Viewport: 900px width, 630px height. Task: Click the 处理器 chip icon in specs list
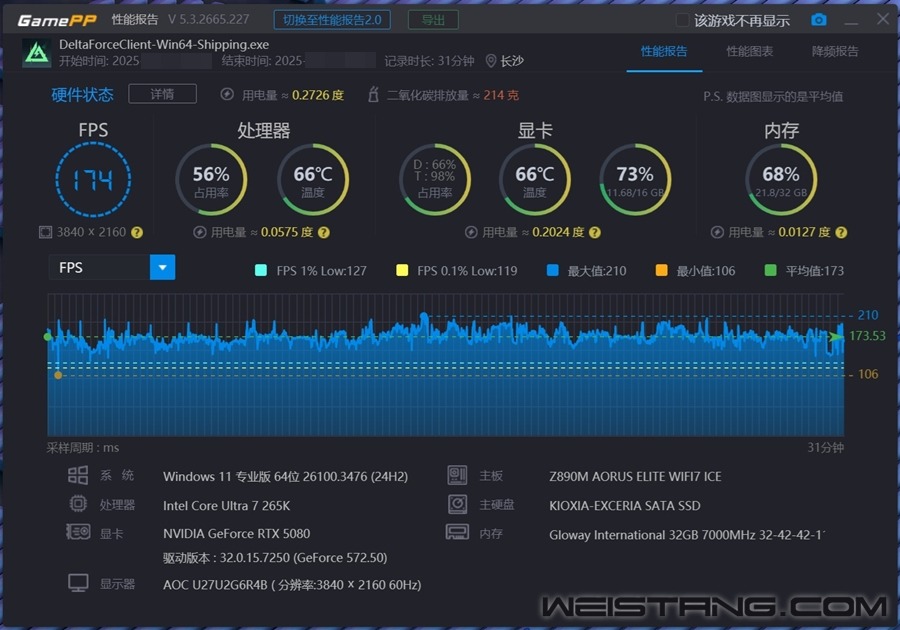point(78,504)
